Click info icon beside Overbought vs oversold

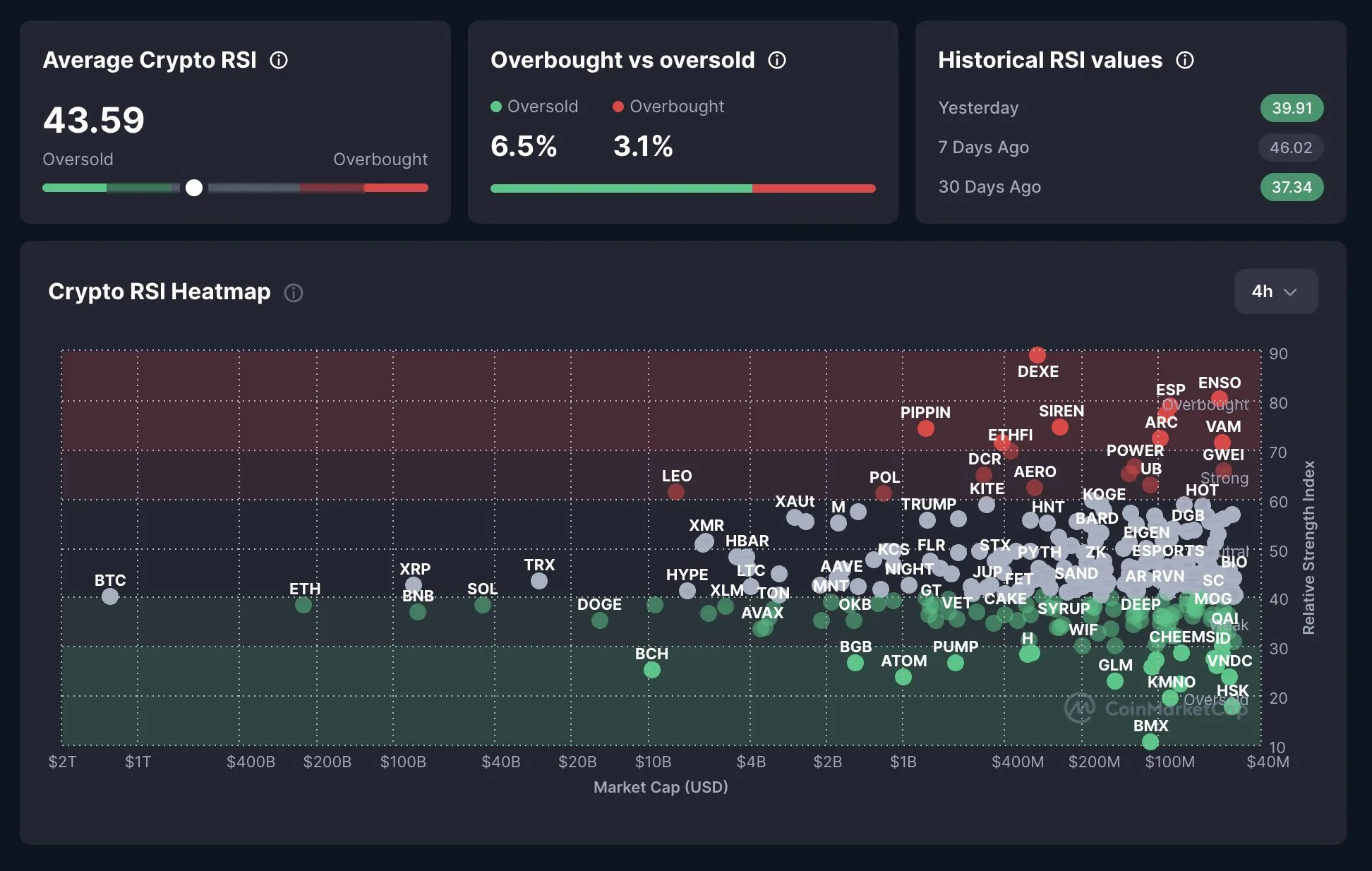pos(777,60)
